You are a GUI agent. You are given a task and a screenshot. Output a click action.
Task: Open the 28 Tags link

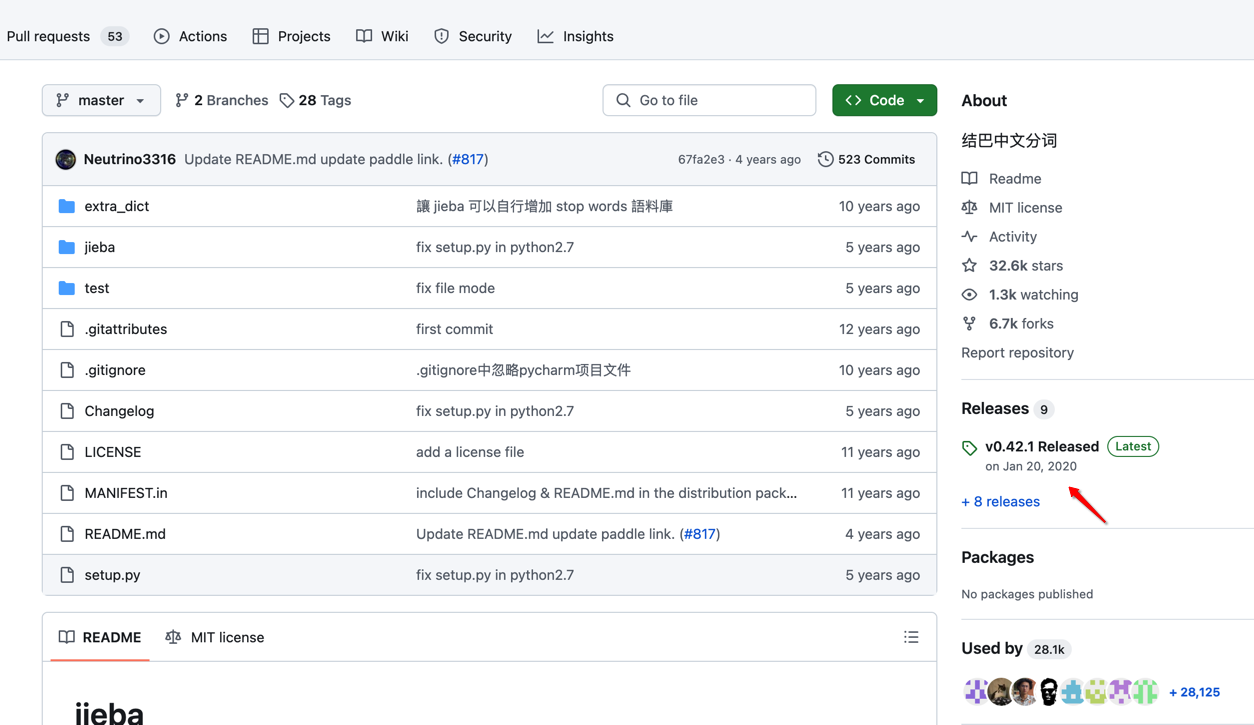pos(315,100)
